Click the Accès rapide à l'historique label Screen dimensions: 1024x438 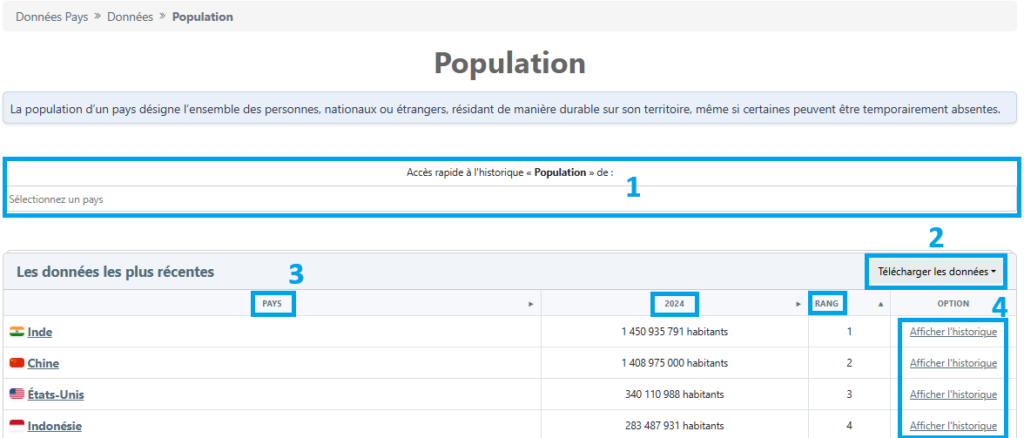510,173
